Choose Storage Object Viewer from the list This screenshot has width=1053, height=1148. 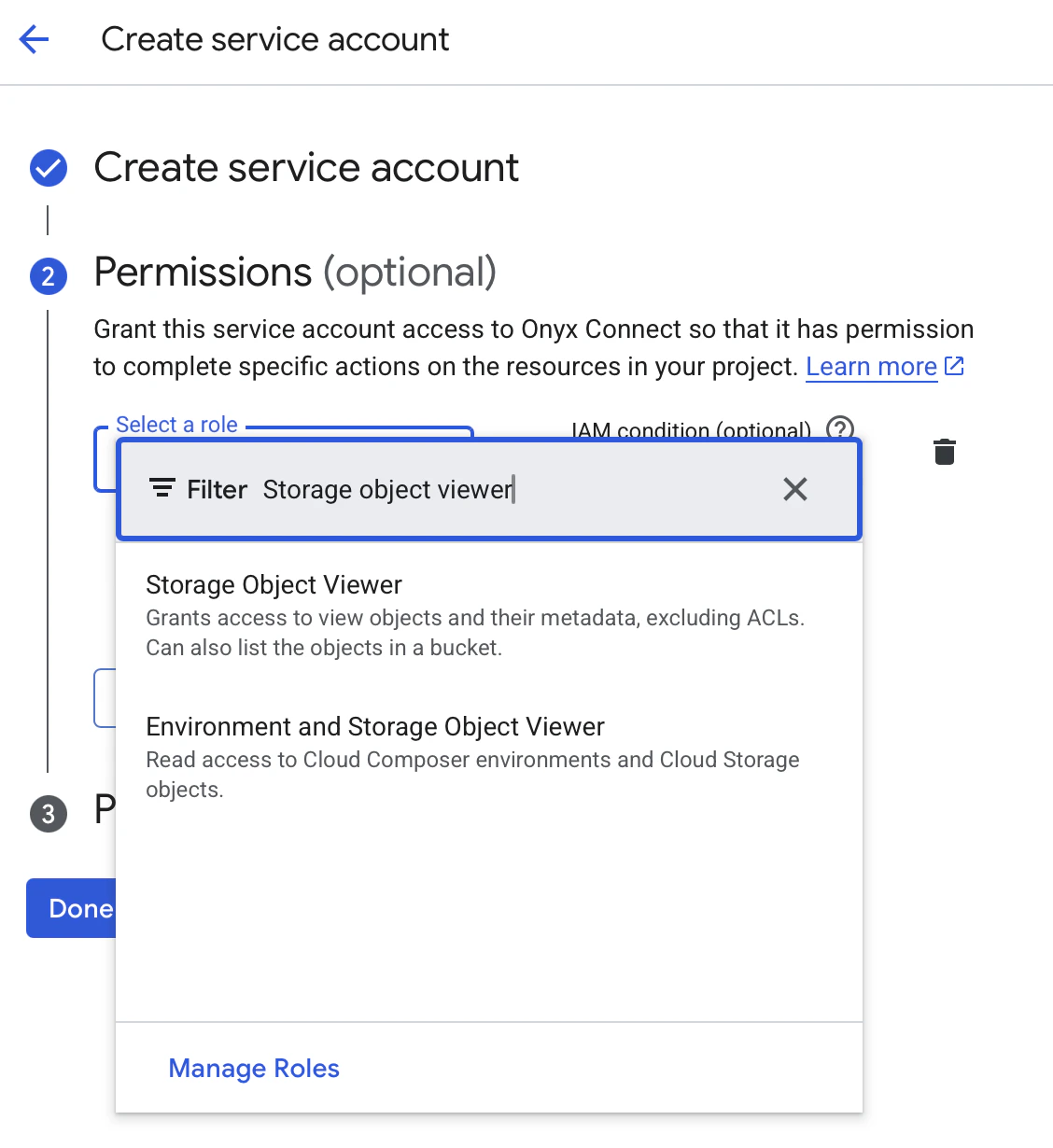(274, 585)
